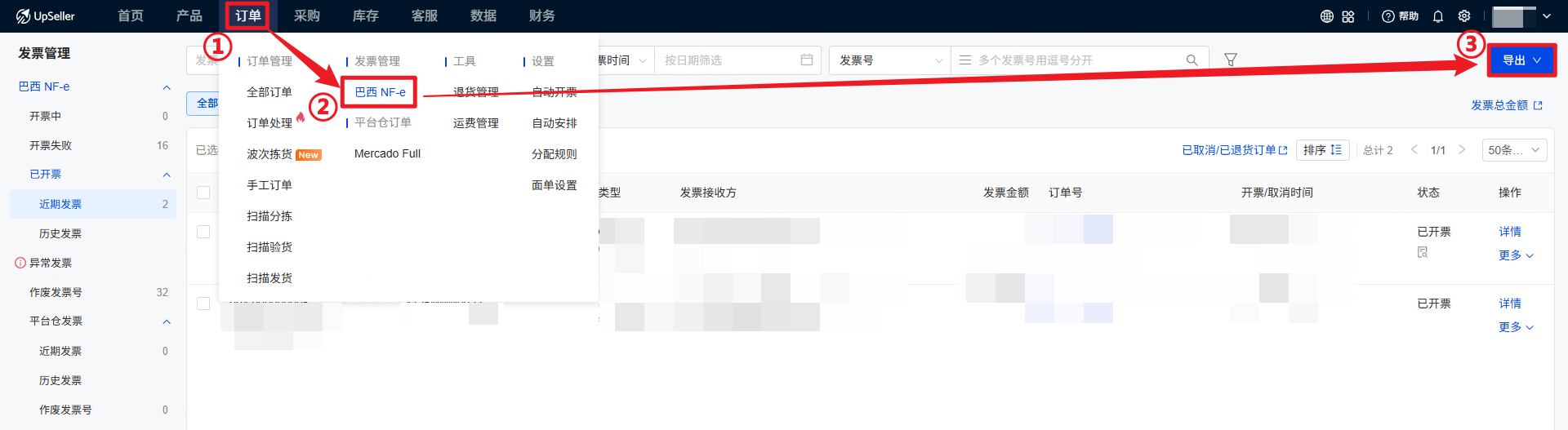Click the calendar icon in date filter
The width and height of the screenshot is (1568, 430).
(x=807, y=60)
